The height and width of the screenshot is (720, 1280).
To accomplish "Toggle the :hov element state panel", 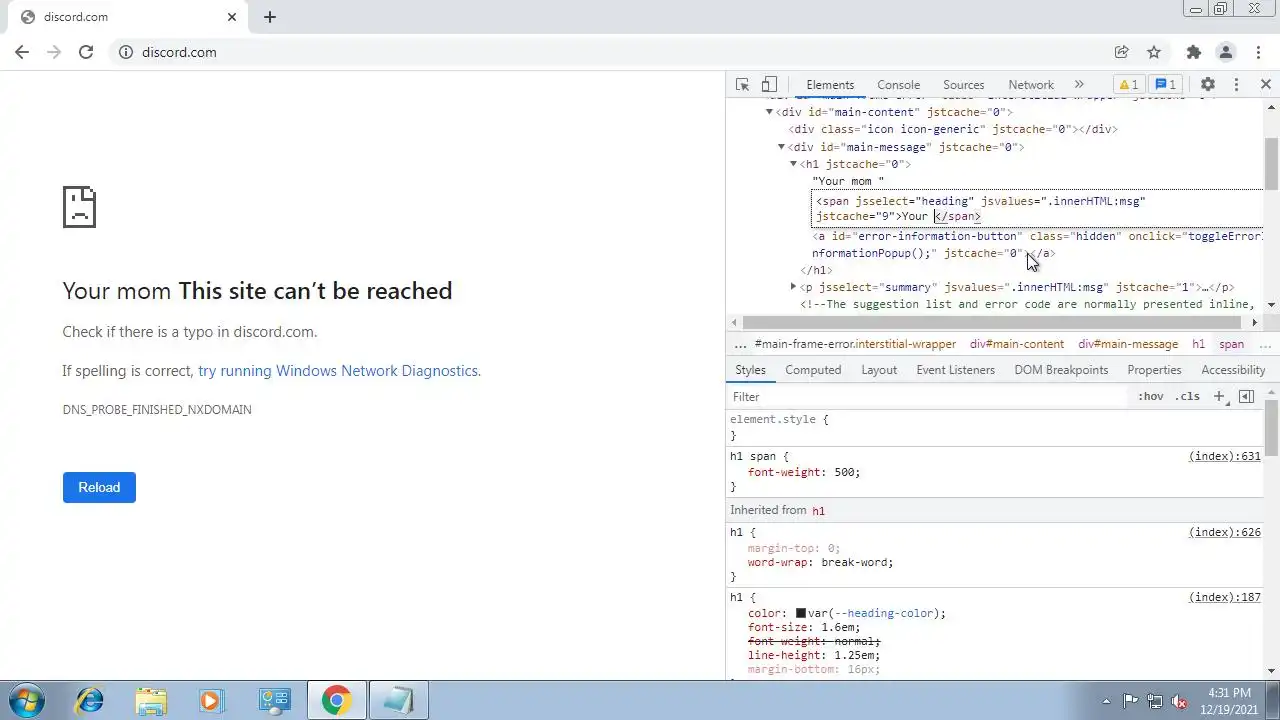I will [1151, 397].
